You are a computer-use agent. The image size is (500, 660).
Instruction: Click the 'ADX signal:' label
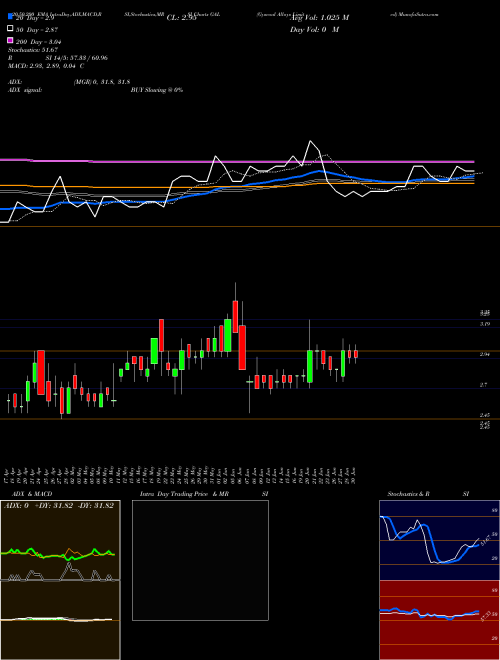tap(25, 90)
